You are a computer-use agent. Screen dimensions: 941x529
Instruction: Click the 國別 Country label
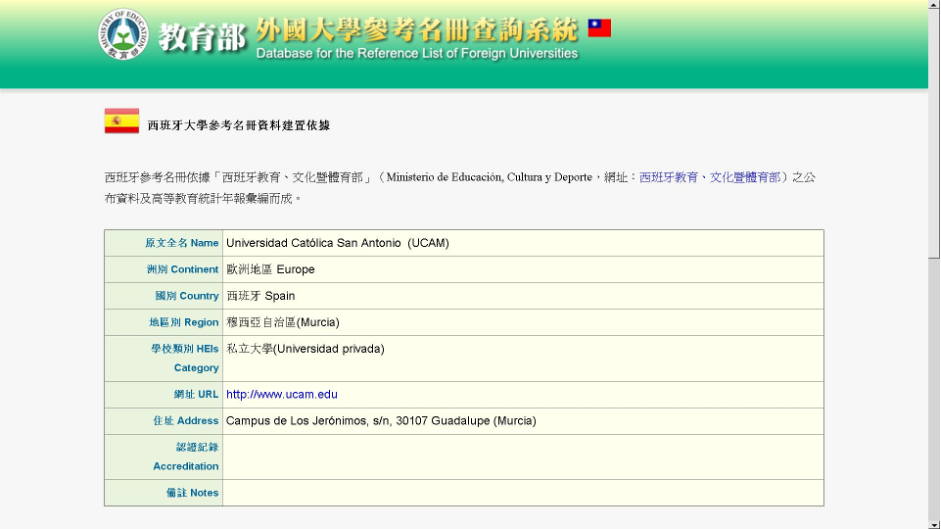click(187, 296)
